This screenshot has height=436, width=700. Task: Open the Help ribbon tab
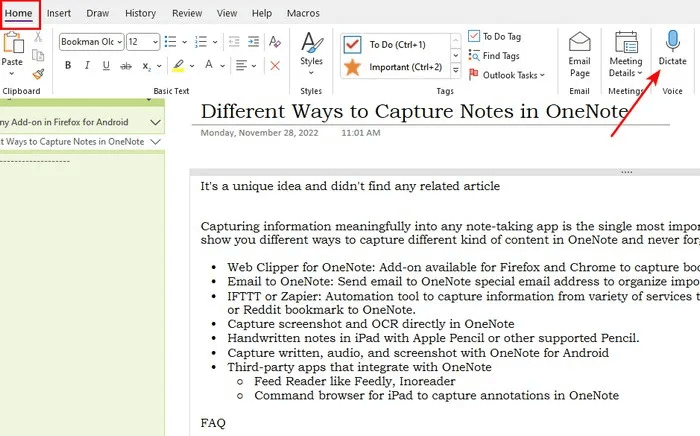(x=262, y=13)
